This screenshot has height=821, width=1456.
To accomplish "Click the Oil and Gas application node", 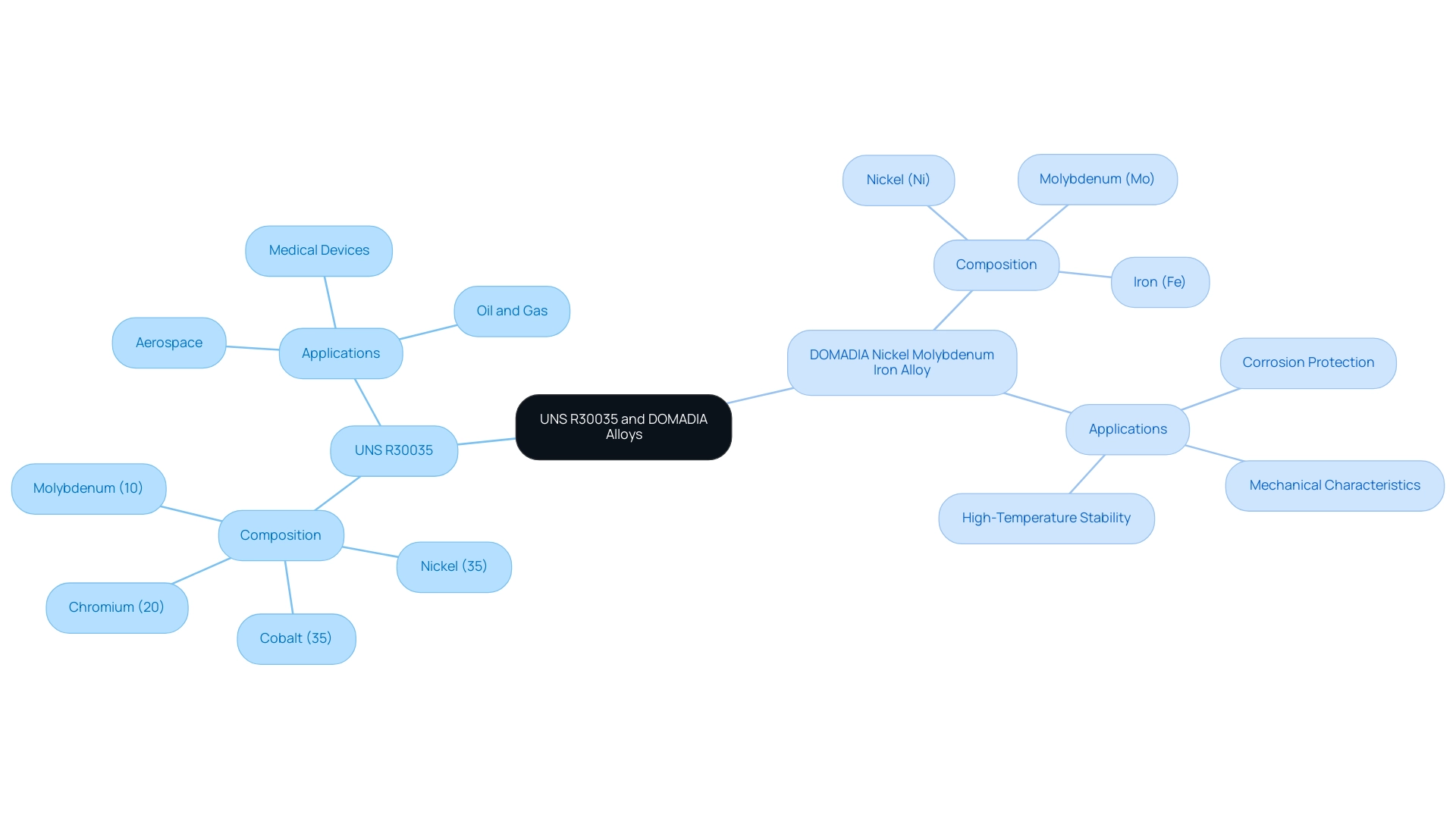I will pos(513,310).
